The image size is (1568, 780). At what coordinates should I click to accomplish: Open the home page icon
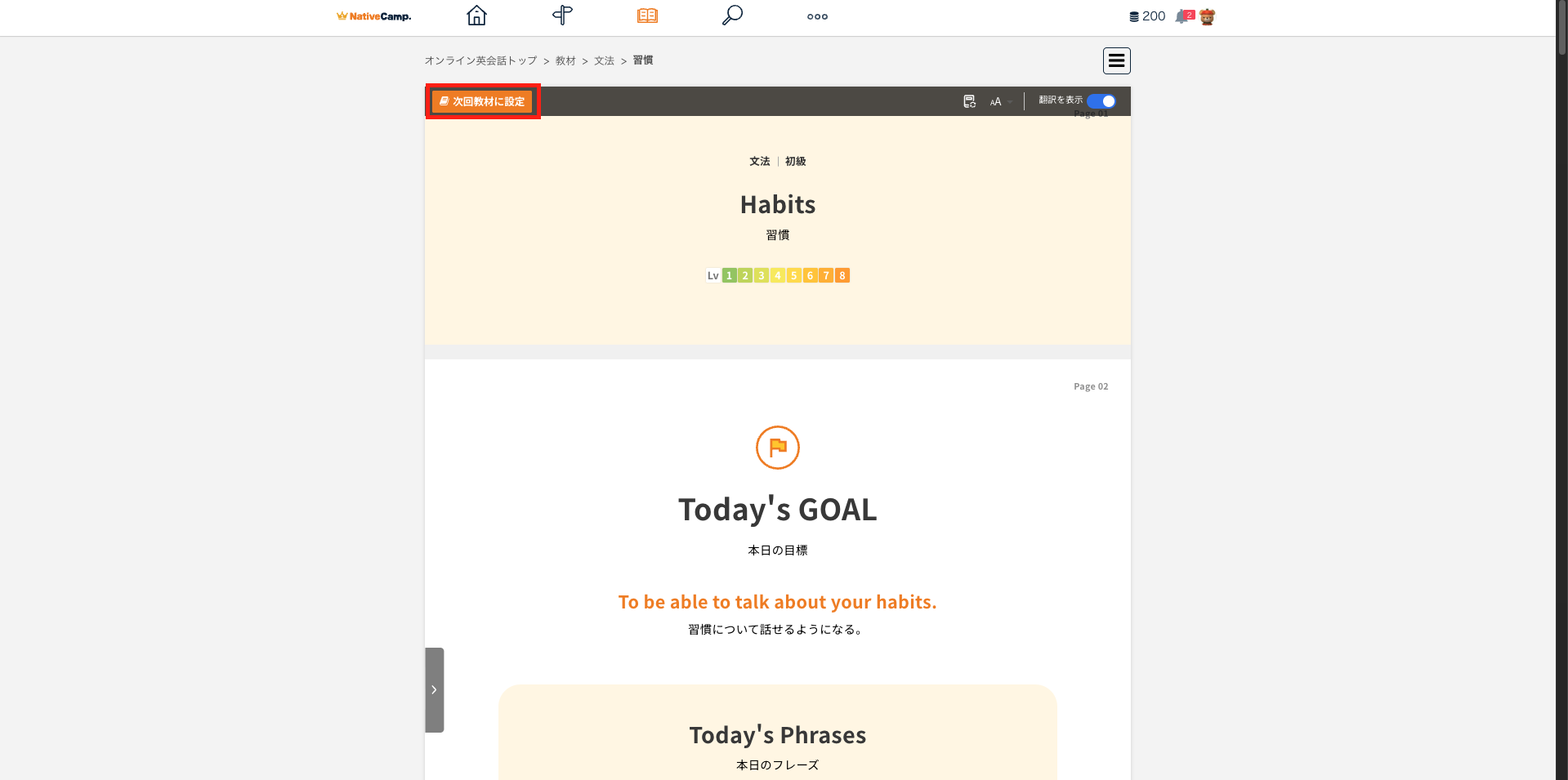coord(476,16)
